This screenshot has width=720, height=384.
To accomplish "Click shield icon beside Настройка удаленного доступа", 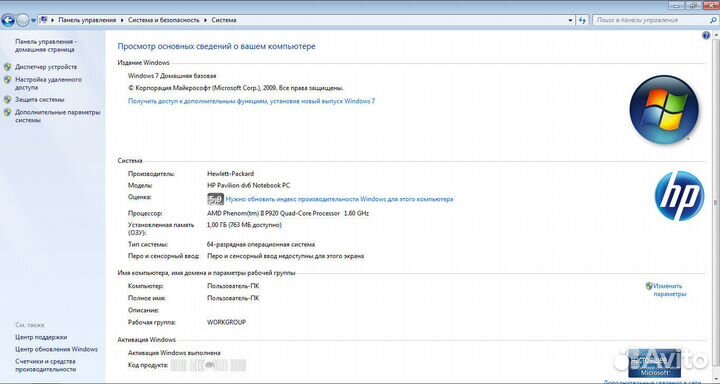I will pos(7,79).
